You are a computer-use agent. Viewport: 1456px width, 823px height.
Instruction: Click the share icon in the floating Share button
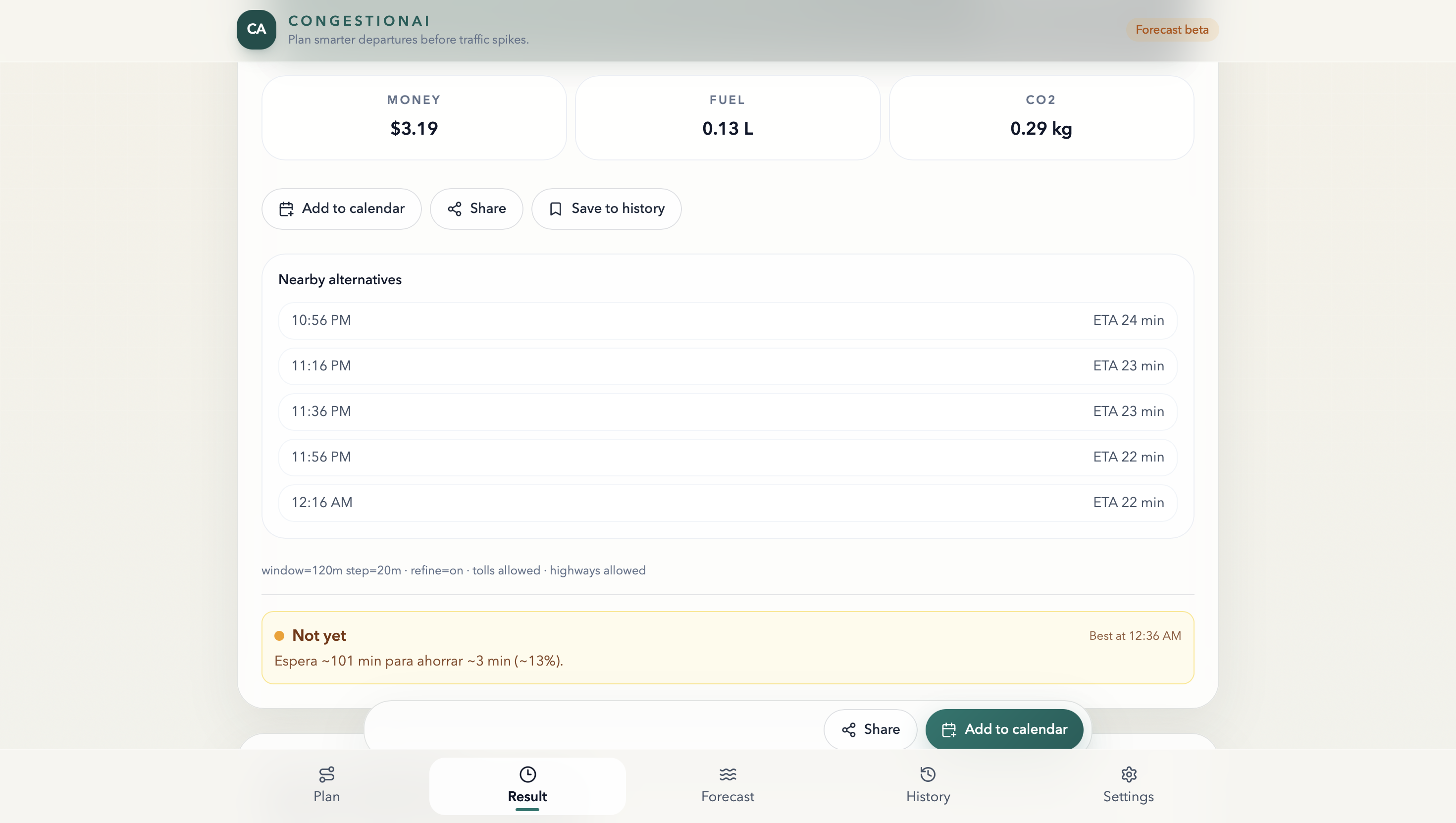[848, 730]
